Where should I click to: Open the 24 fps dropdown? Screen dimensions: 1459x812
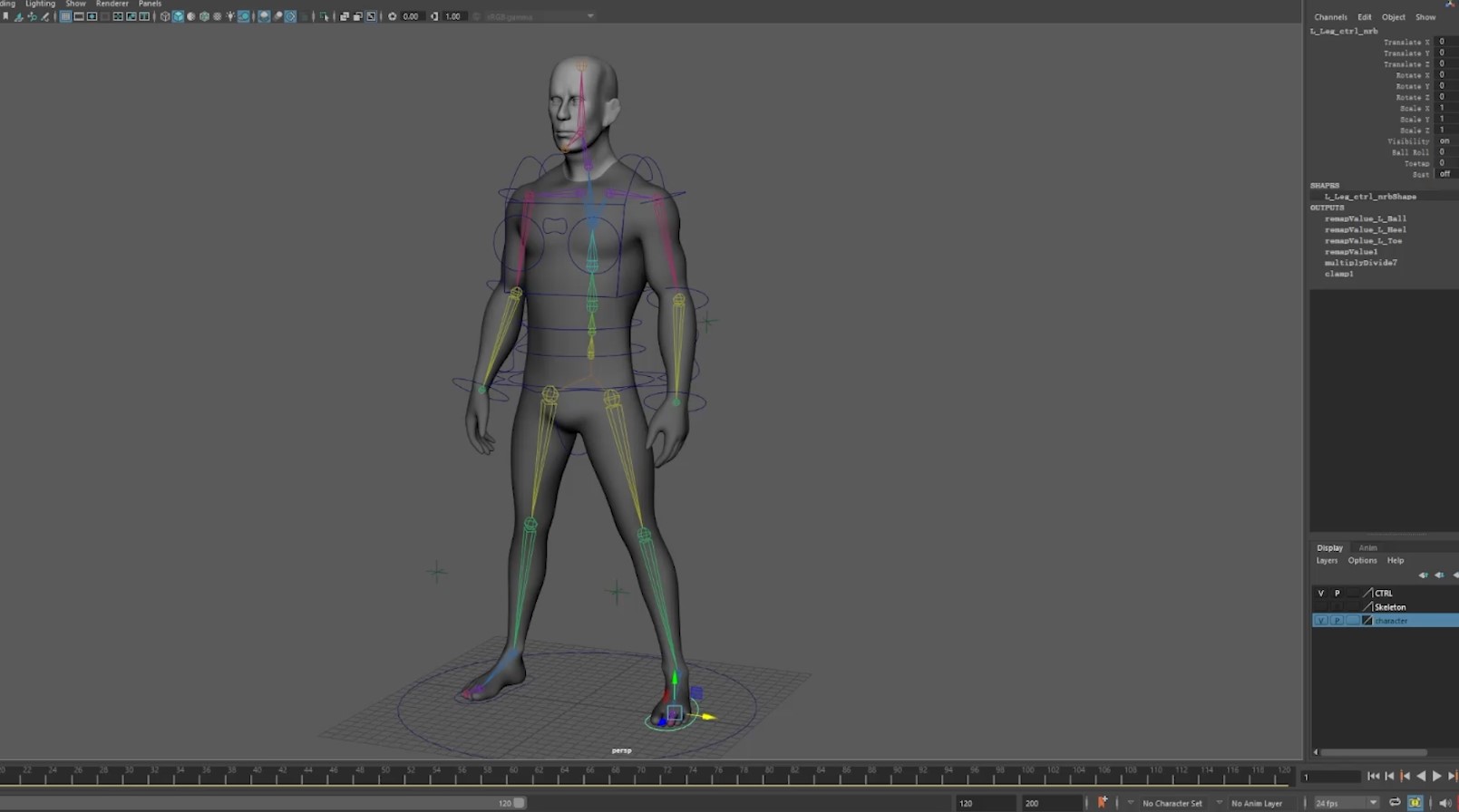coord(1347,802)
